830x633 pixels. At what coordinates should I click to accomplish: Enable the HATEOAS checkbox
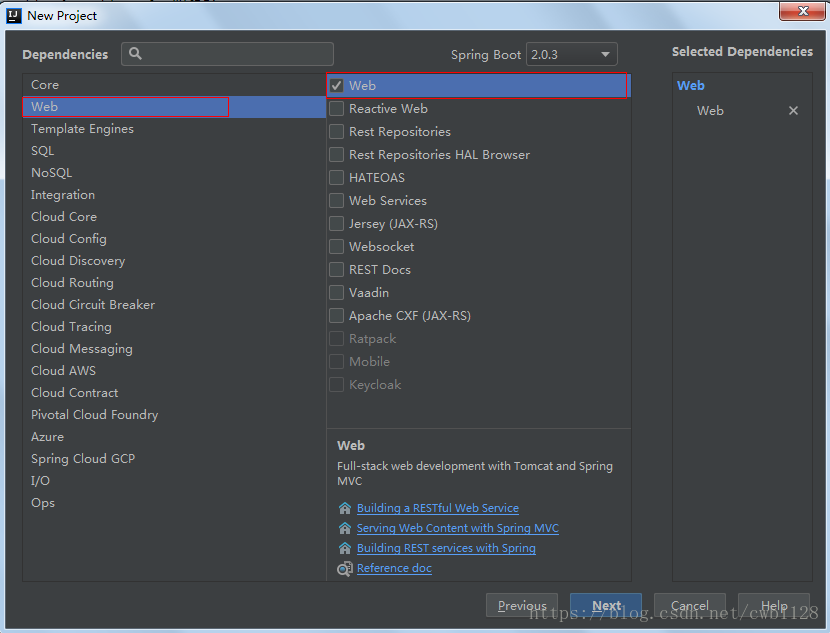(x=337, y=178)
